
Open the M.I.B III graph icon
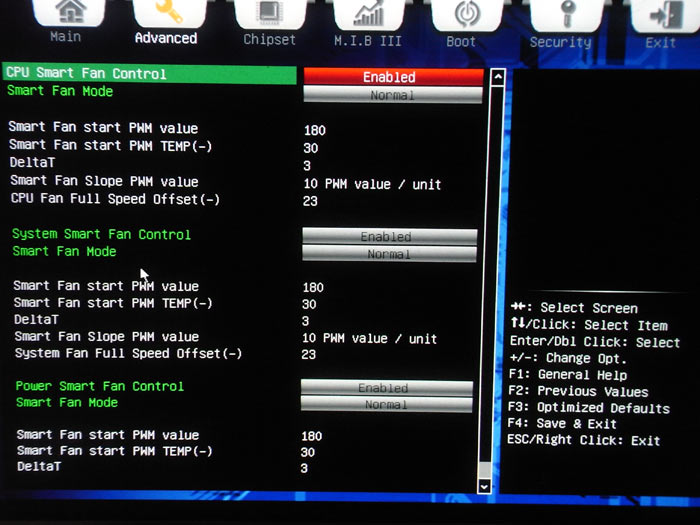point(369,13)
